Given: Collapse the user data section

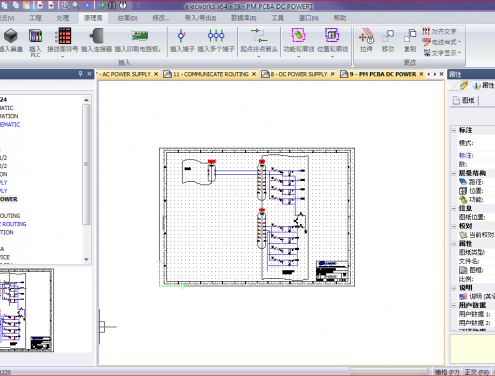Looking at the screenshot, I should (454, 305).
